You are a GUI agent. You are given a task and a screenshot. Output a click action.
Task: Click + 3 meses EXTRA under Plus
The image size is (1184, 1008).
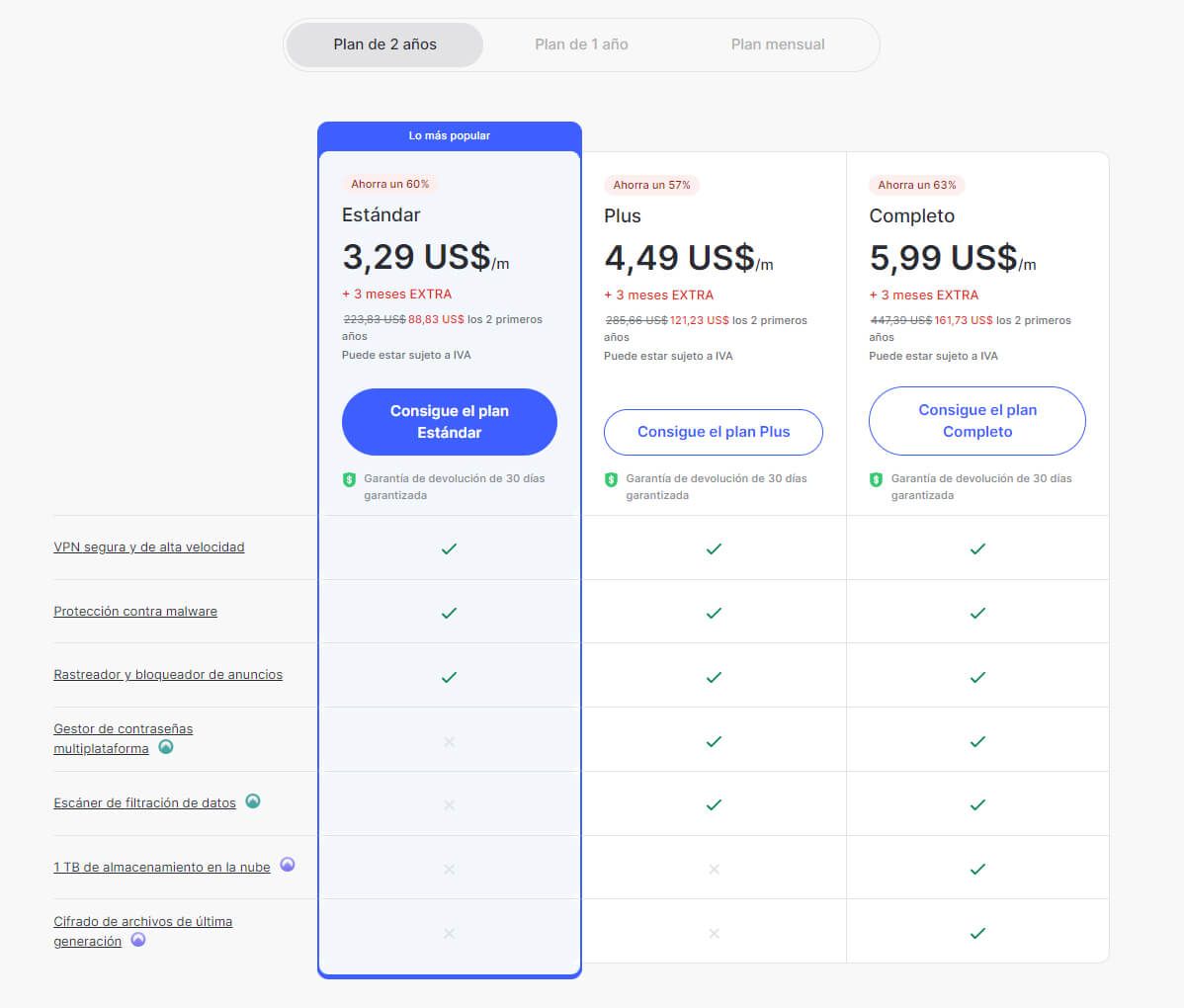coord(658,295)
